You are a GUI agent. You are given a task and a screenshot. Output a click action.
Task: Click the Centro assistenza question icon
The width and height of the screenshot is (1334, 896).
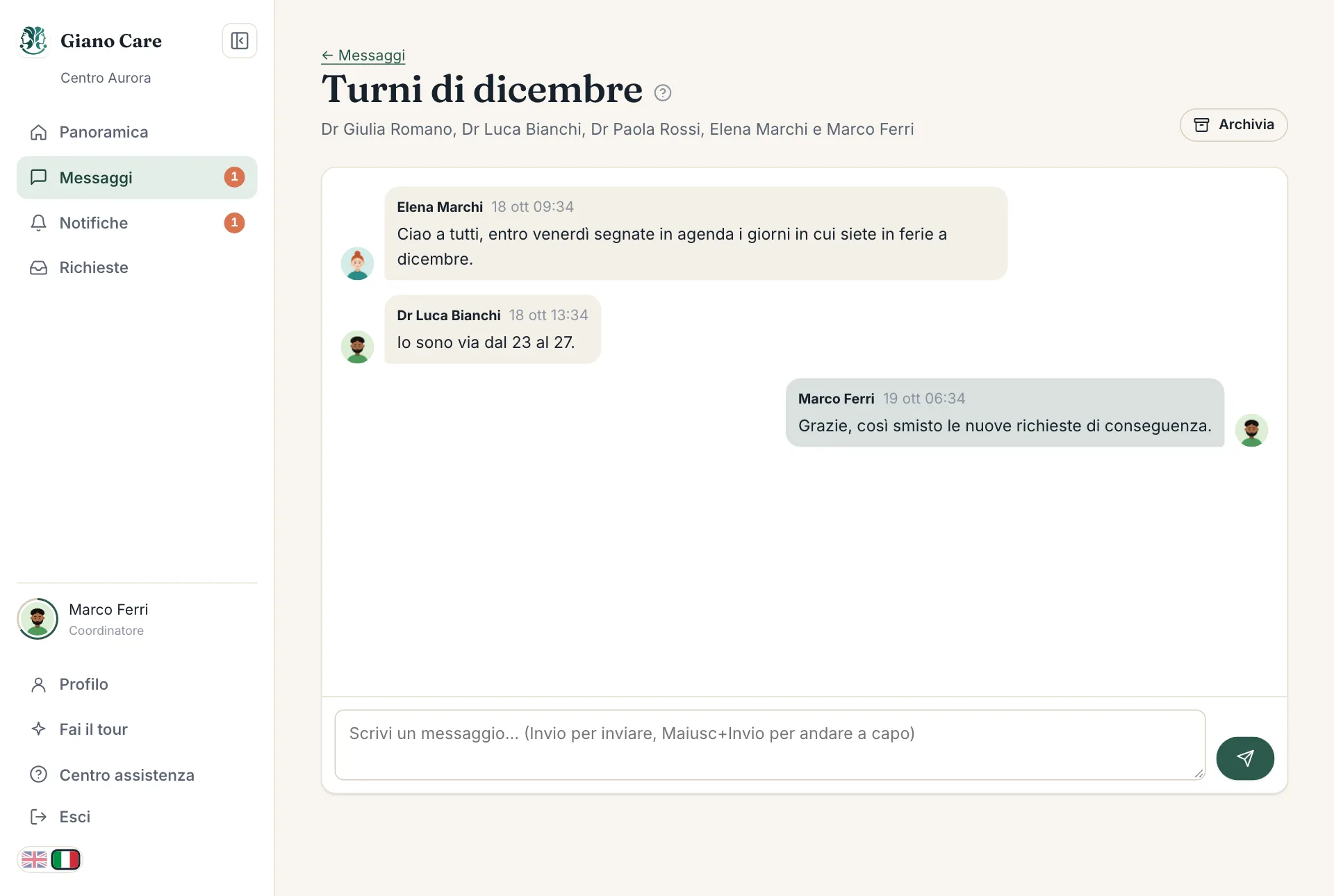click(x=39, y=774)
